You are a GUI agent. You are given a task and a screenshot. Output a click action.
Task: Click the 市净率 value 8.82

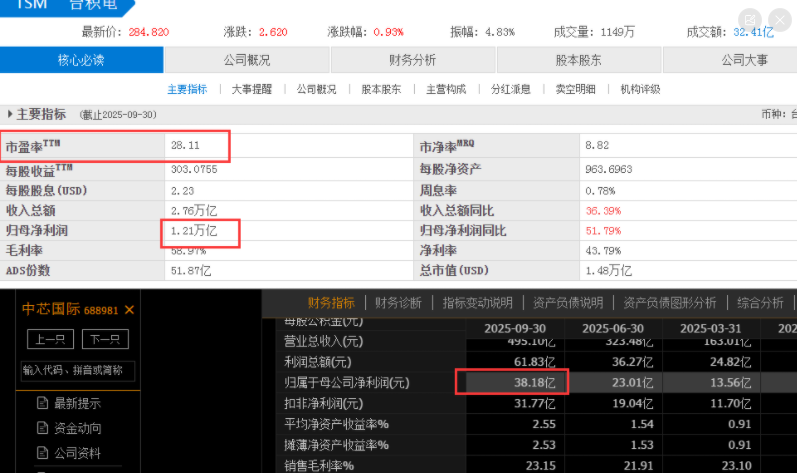pos(597,145)
